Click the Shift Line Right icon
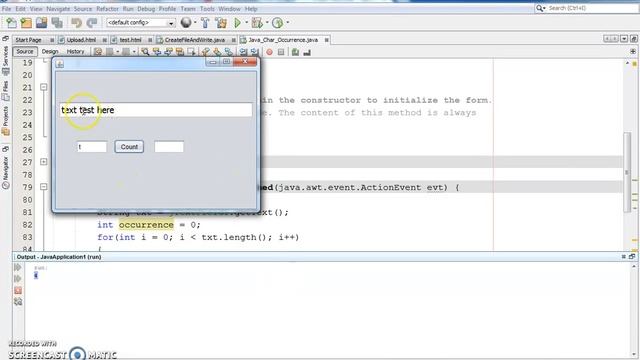The height and width of the screenshot is (360, 640). 255,52
